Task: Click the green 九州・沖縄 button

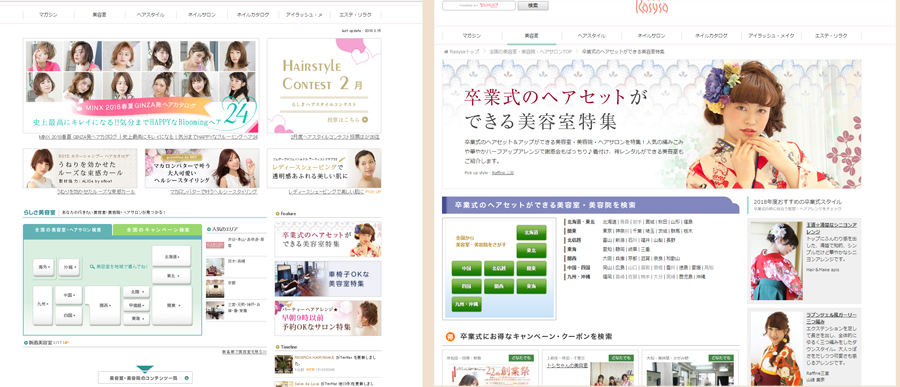Action: pyautogui.click(x=466, y=304)
